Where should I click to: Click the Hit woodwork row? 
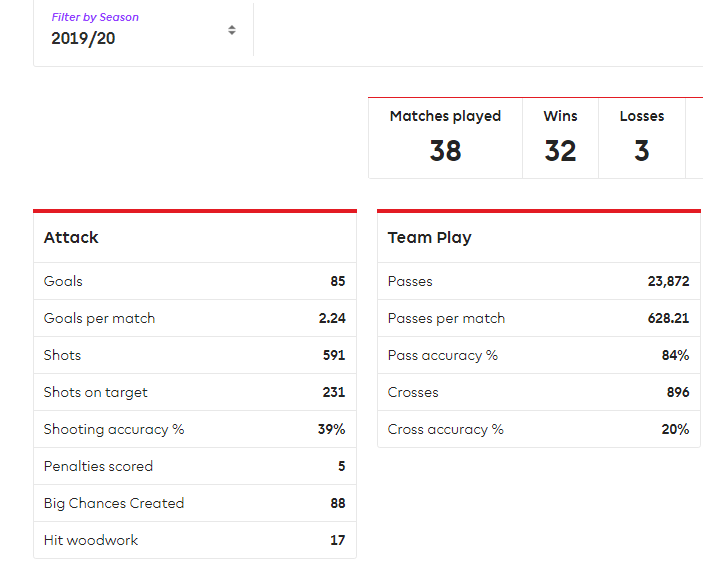194,541
